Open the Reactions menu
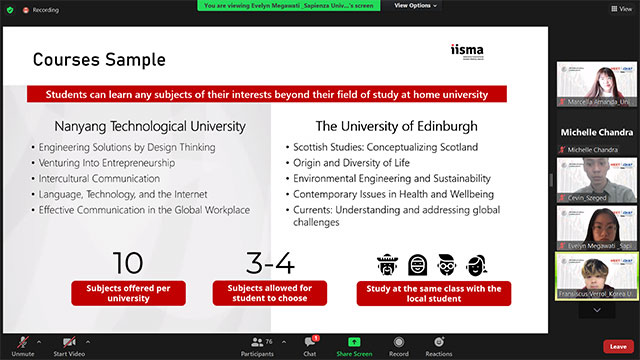This screenshot has height=360, width=640. [439, 346]
